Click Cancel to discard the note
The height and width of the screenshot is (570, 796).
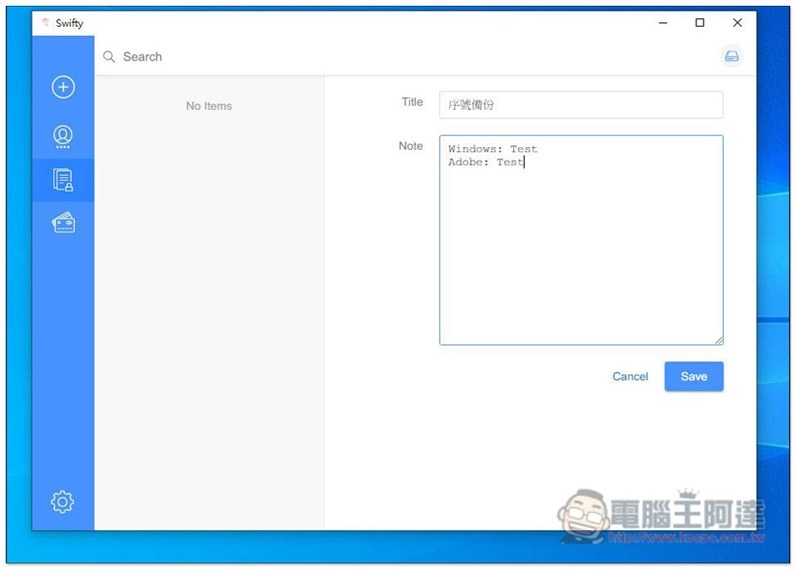click(630, 377)
